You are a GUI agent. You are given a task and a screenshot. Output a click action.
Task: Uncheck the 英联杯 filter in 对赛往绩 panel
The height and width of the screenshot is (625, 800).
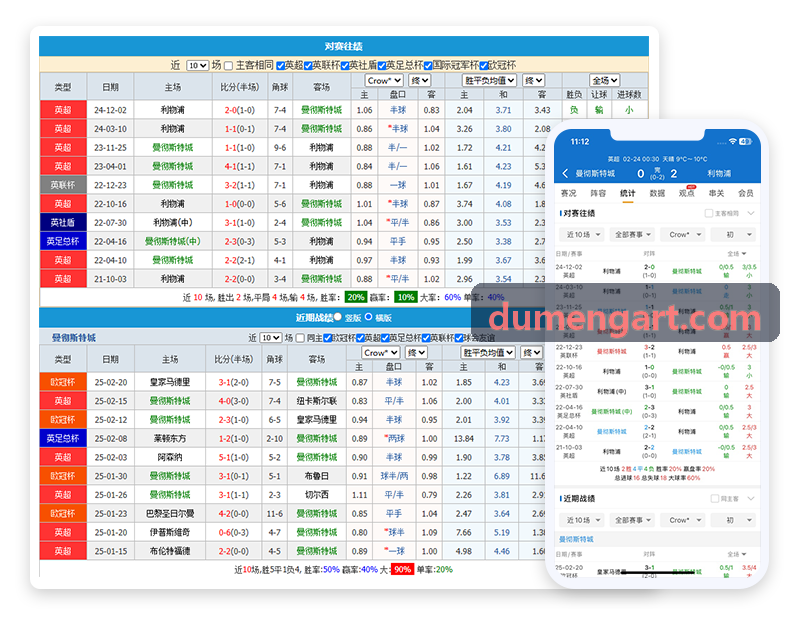308,66
